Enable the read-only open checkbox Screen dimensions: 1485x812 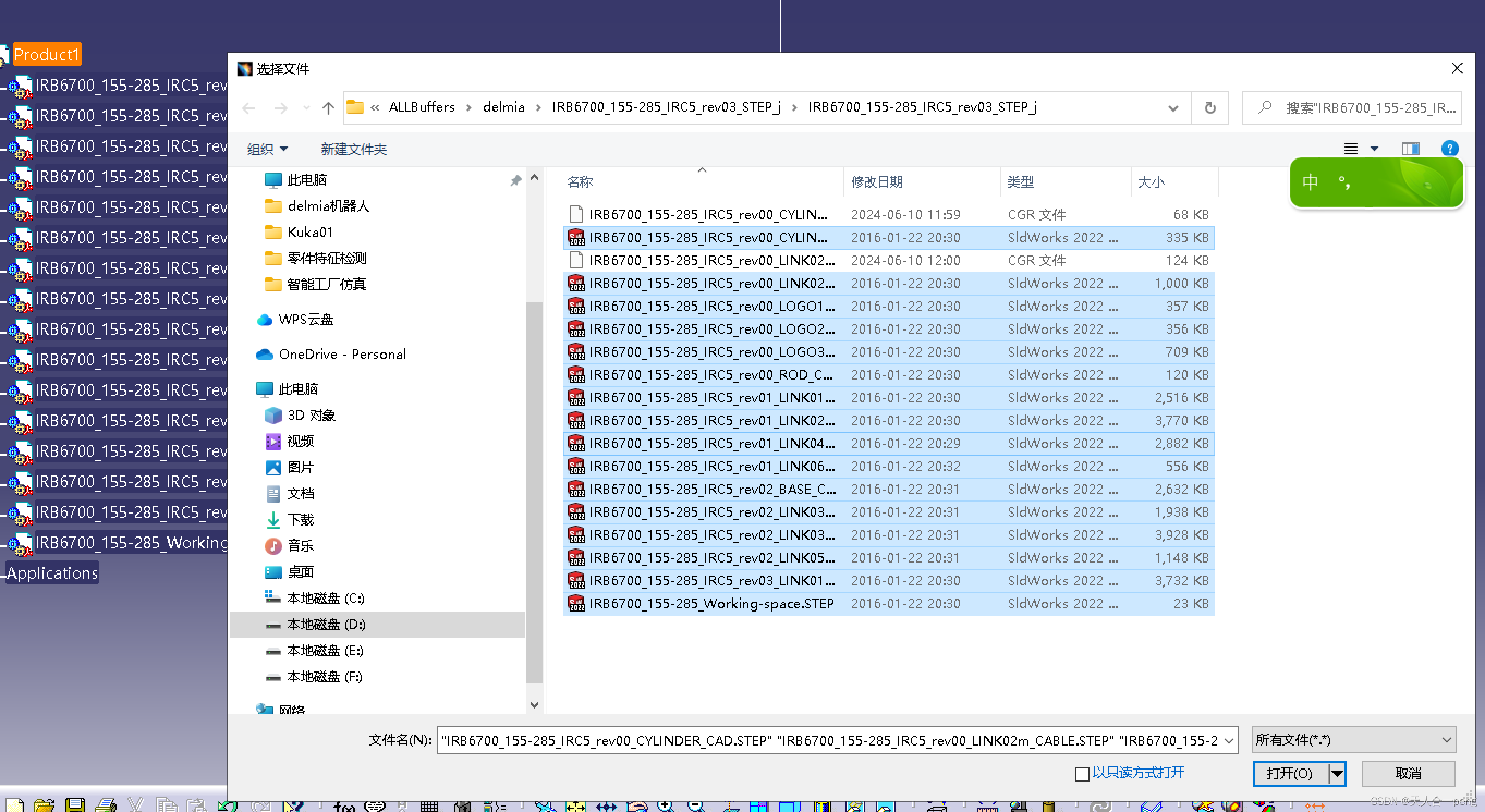(x=1081, y=774)
